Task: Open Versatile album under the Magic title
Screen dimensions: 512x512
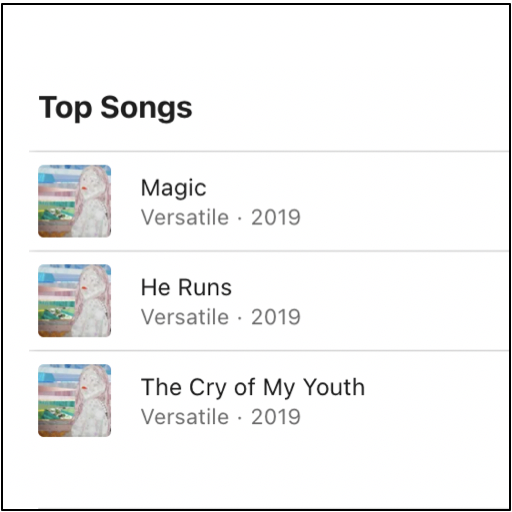Action: (x=185, y=217)
